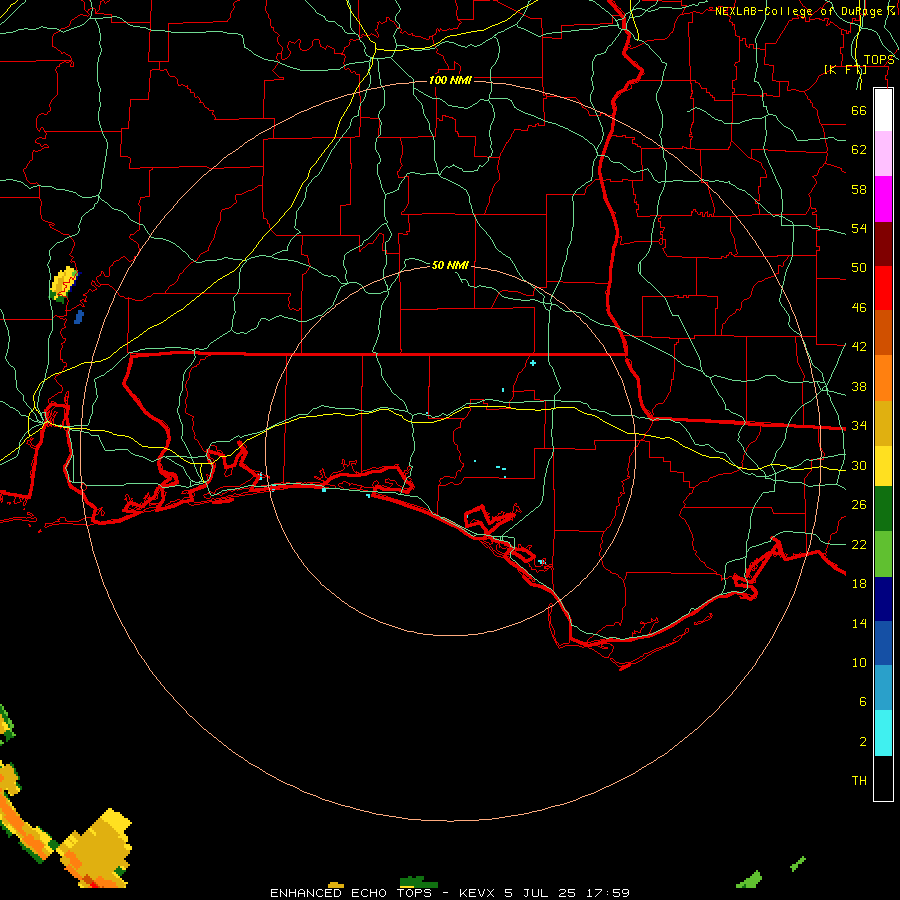Select the bright red legend swatch
The width and height of the screenshot is (900, 900).
[x=883, y=288]
